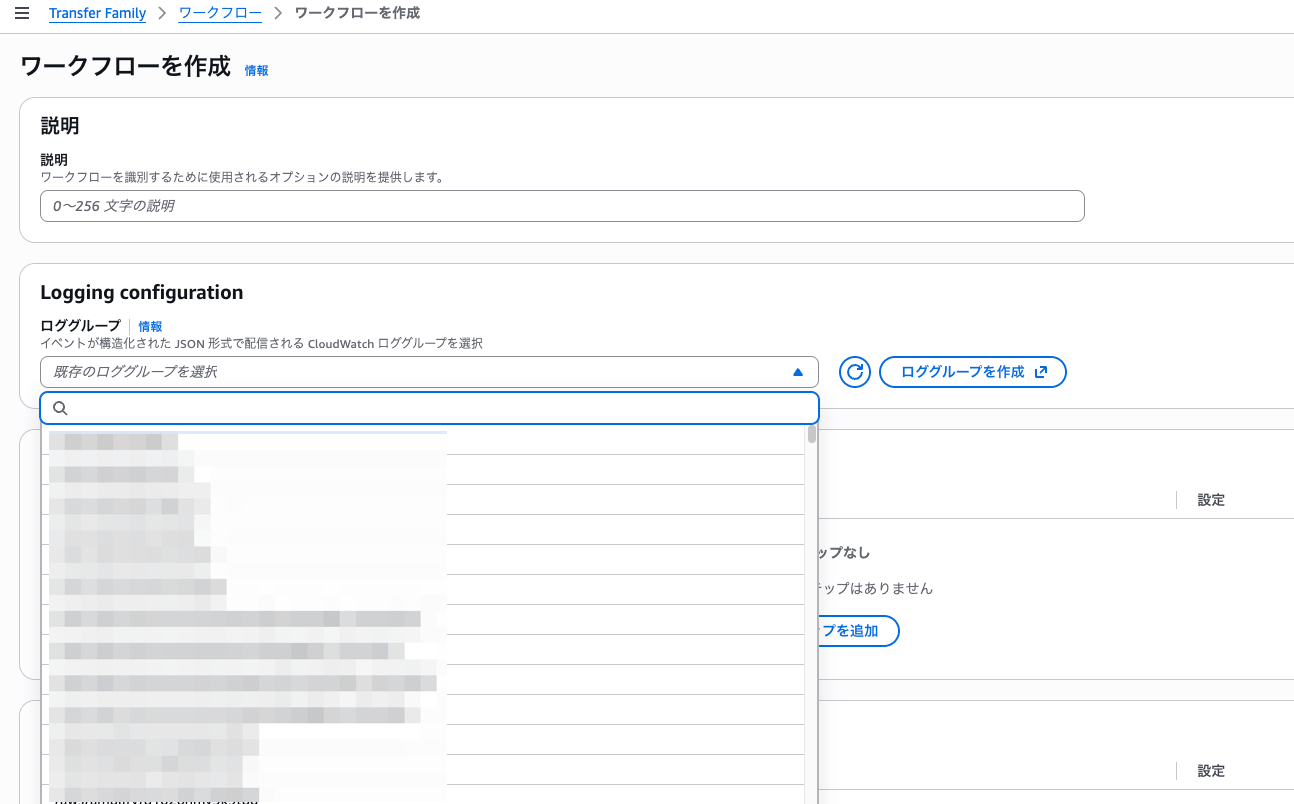Collapse the log group dropdown arrow
Image resolution: width=1294 pixels, height=804 pixels.
798,372
